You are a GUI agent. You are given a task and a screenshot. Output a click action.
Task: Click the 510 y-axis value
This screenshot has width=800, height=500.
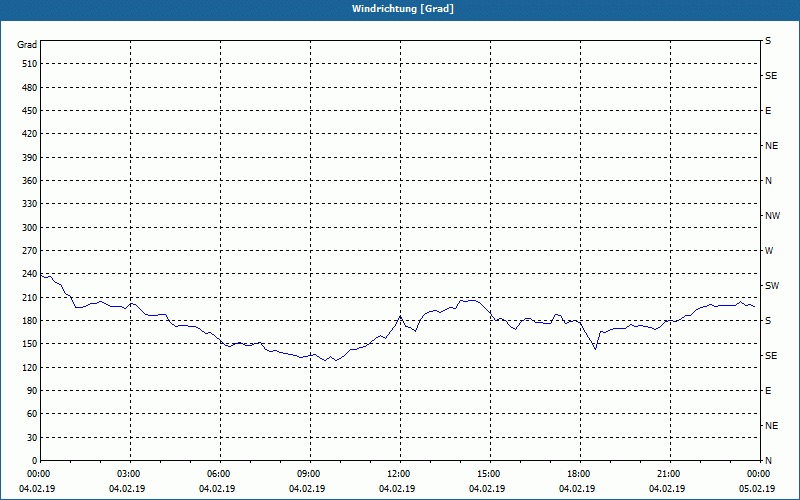coord(30,64)
